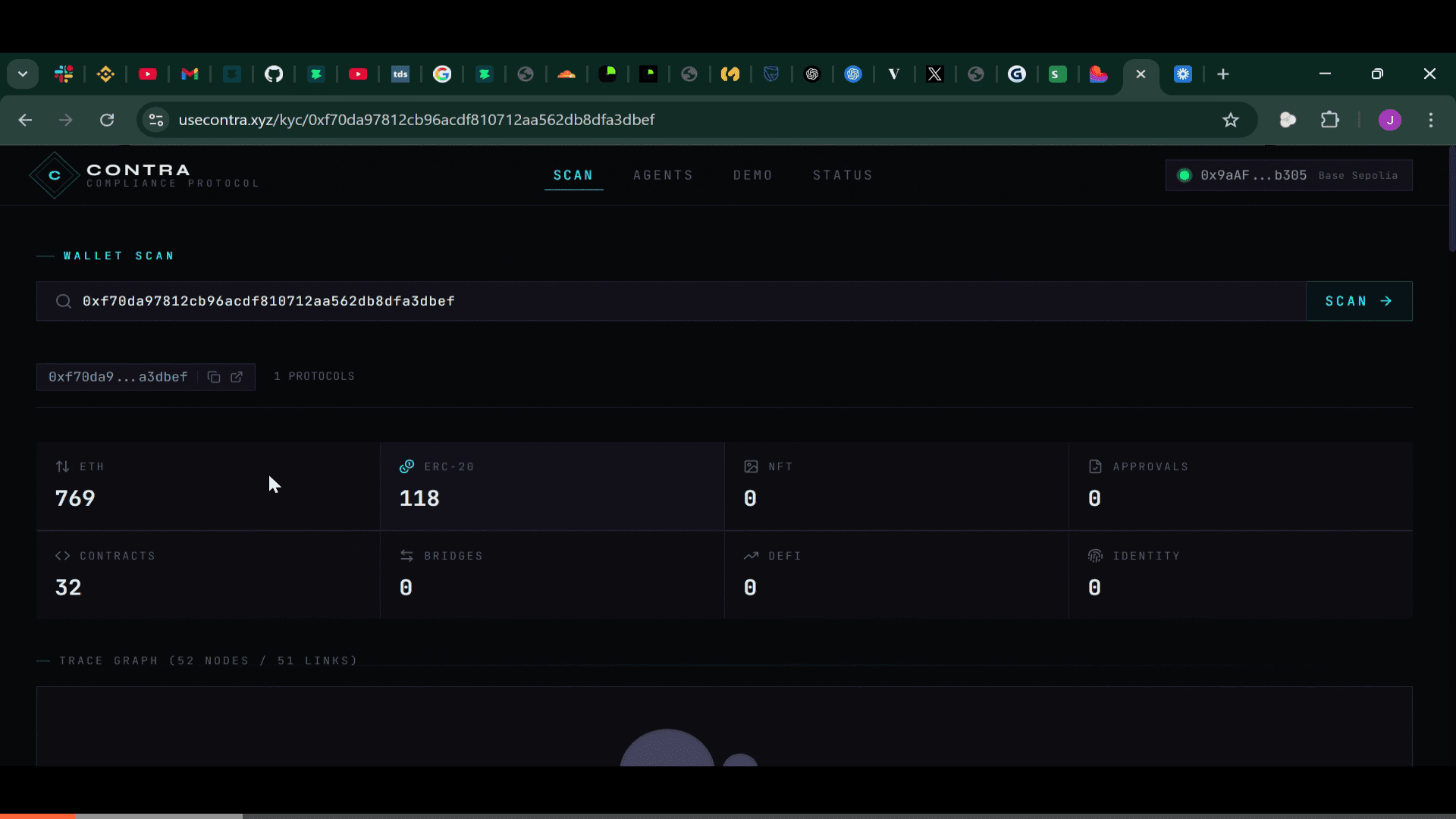1456x819 pixels.
Task: Switch to the last gear-icon browser tab
Action: (1183, 74)
